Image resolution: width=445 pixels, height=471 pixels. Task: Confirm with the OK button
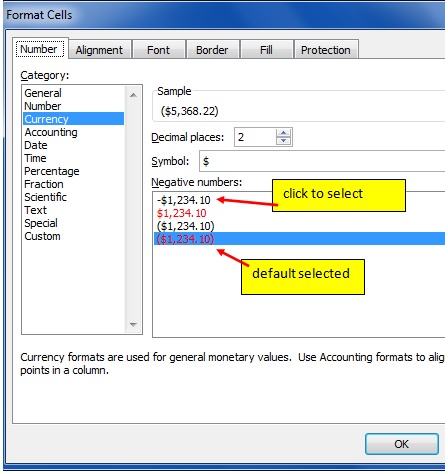402,444
